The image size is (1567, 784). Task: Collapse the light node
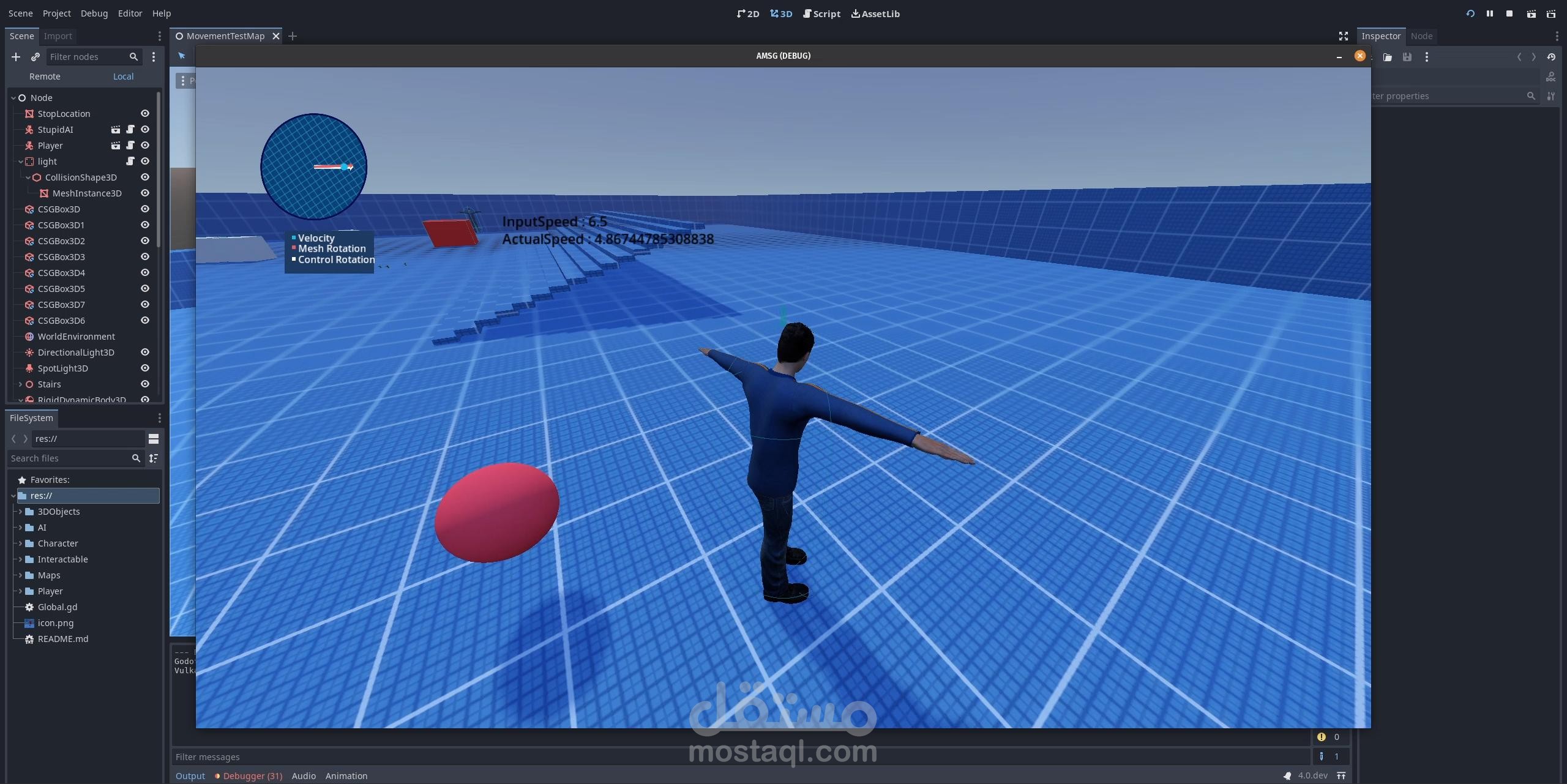pyautogui.click(x=20, y=162)
